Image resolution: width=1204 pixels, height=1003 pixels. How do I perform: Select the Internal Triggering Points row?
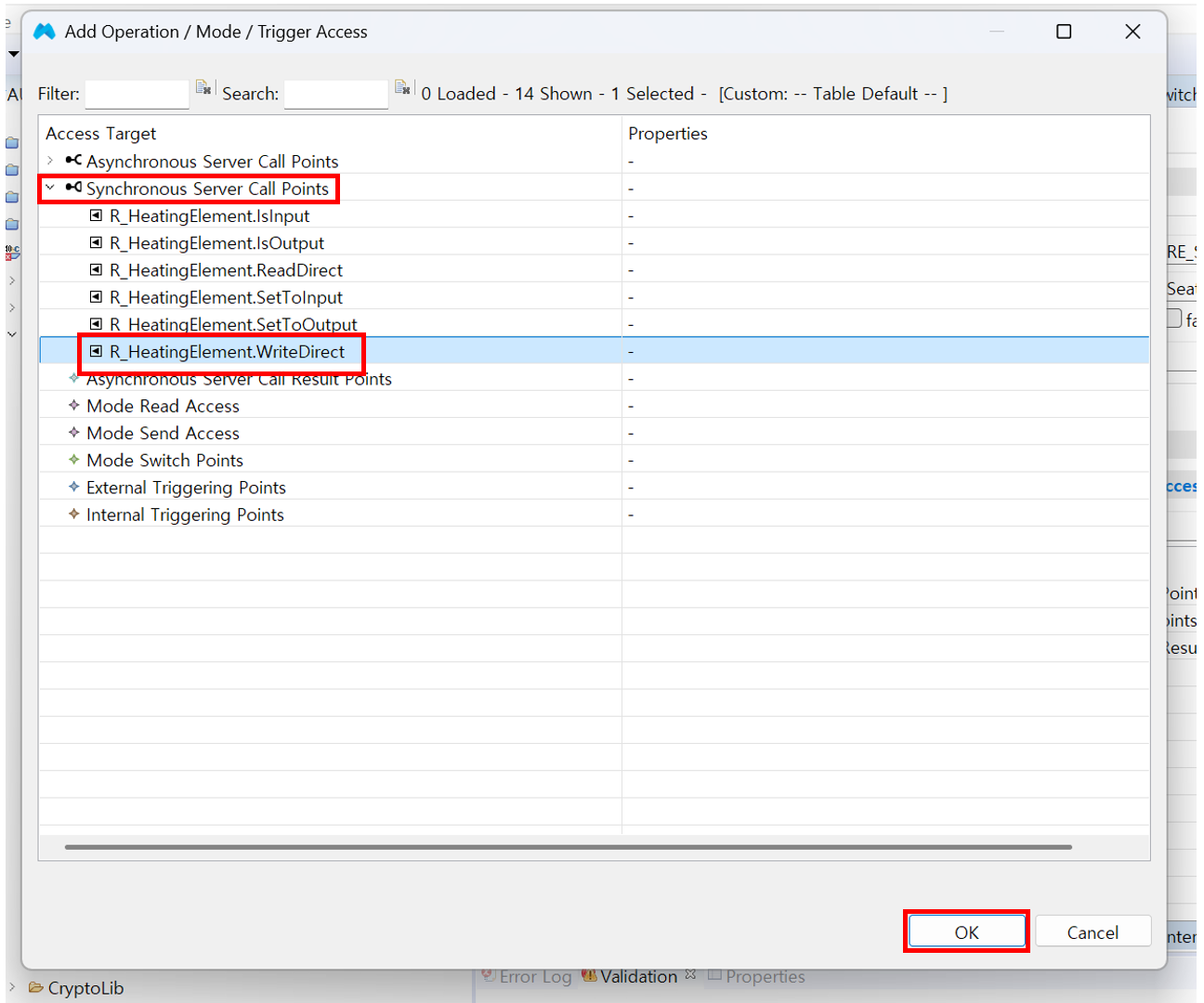pyautogui.click(x=185, y=515)
